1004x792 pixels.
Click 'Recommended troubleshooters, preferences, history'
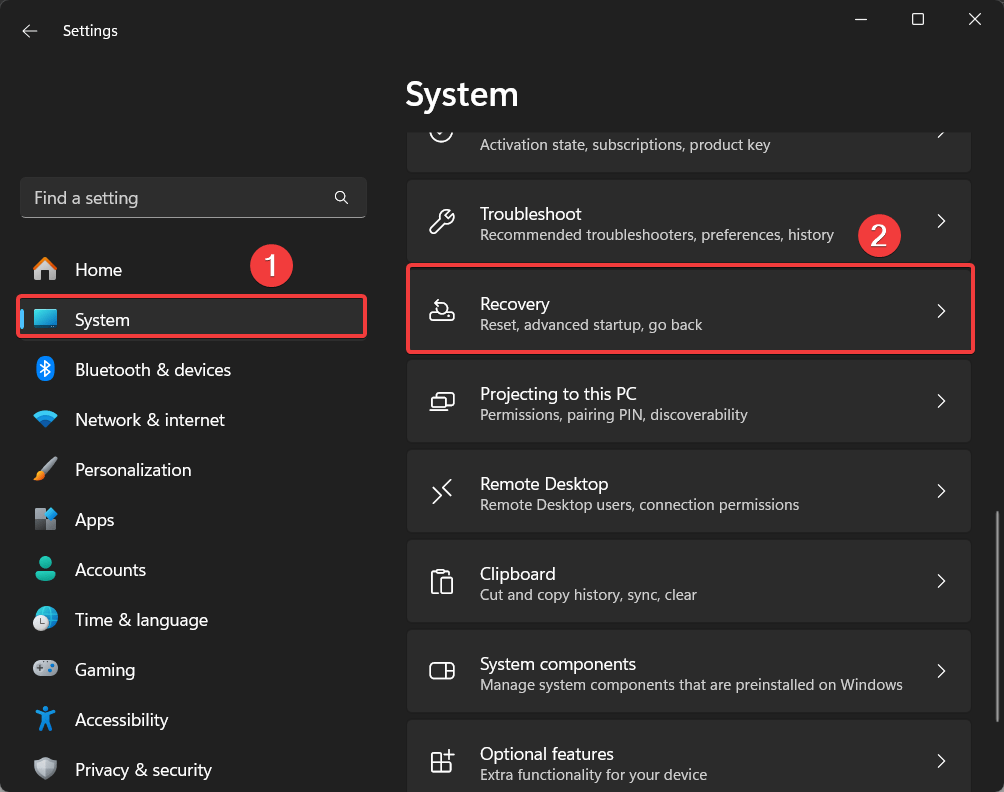tap(657, 235)
